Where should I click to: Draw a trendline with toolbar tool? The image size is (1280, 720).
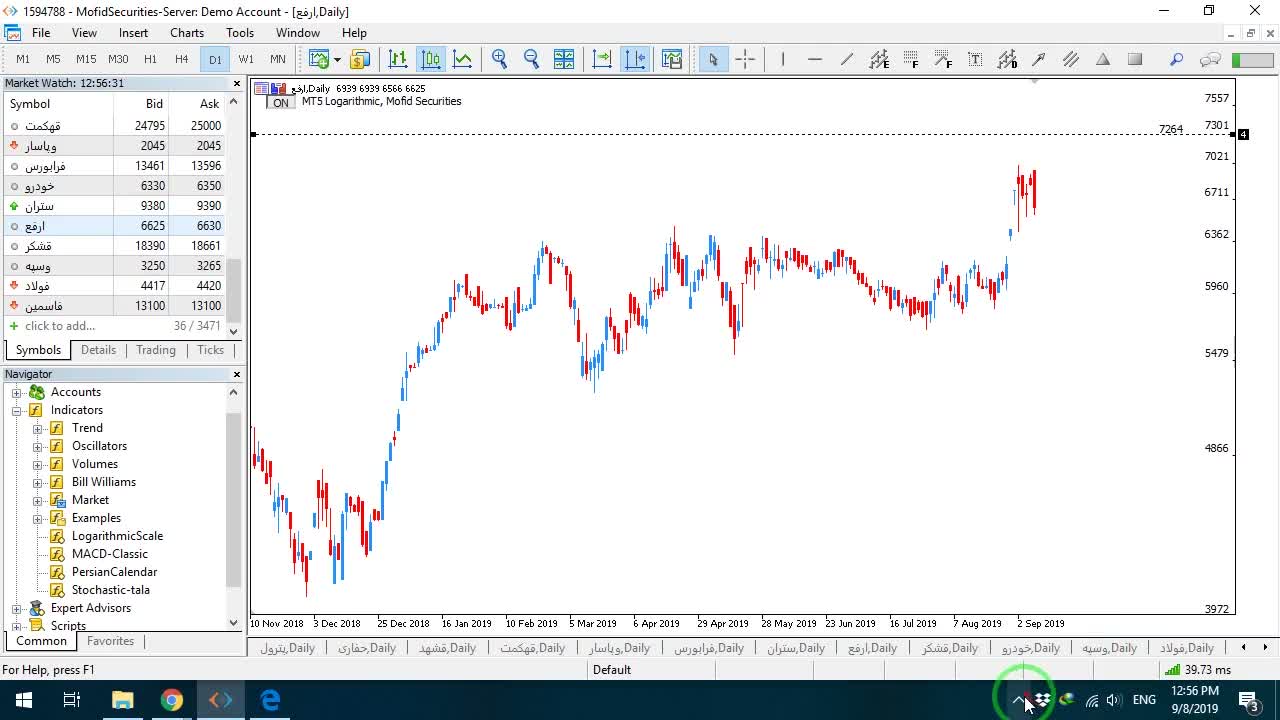point(846,59)
